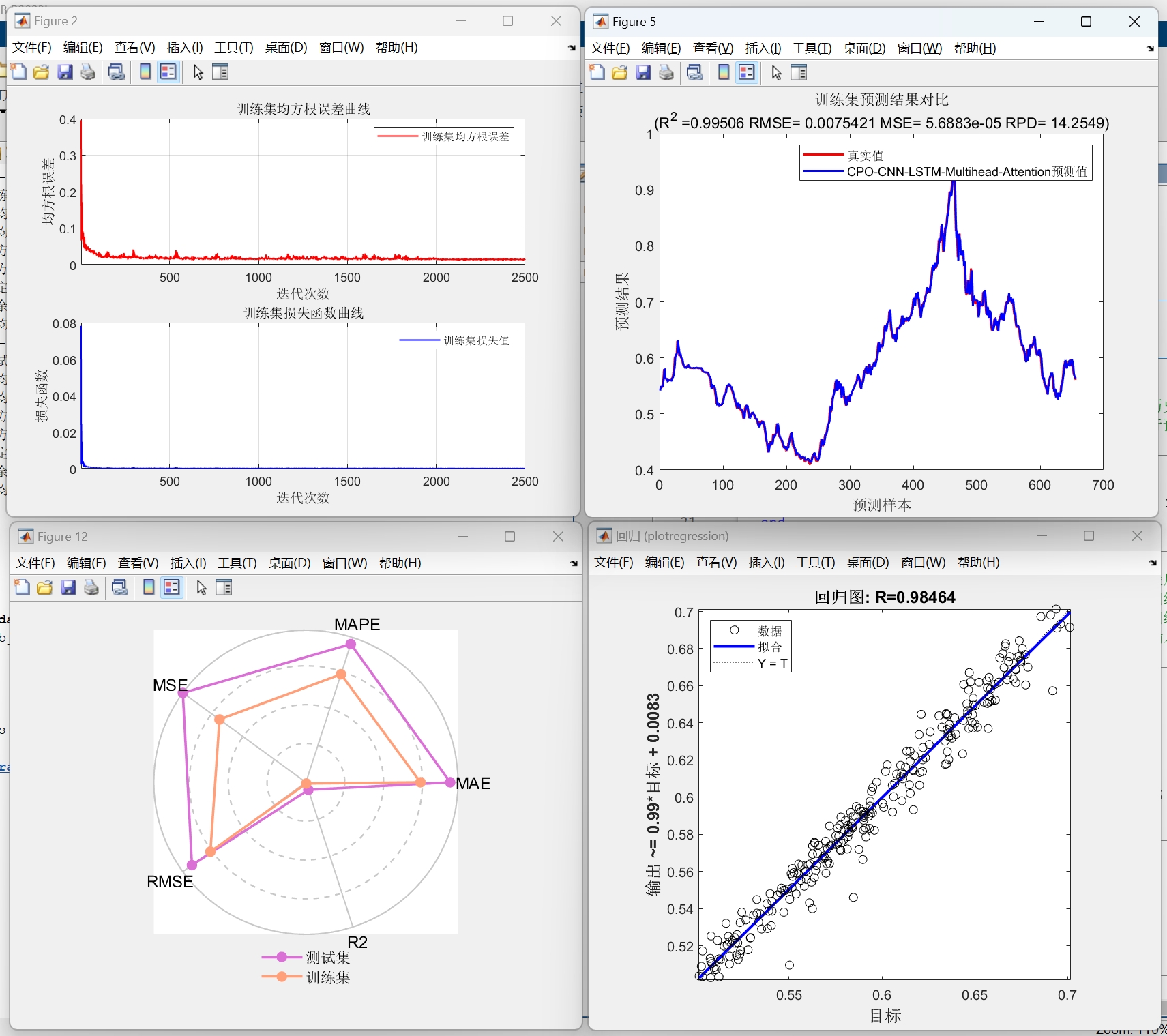
Task: Open 帮助(H) menu in Figure 5
Action: coord(975,48)
